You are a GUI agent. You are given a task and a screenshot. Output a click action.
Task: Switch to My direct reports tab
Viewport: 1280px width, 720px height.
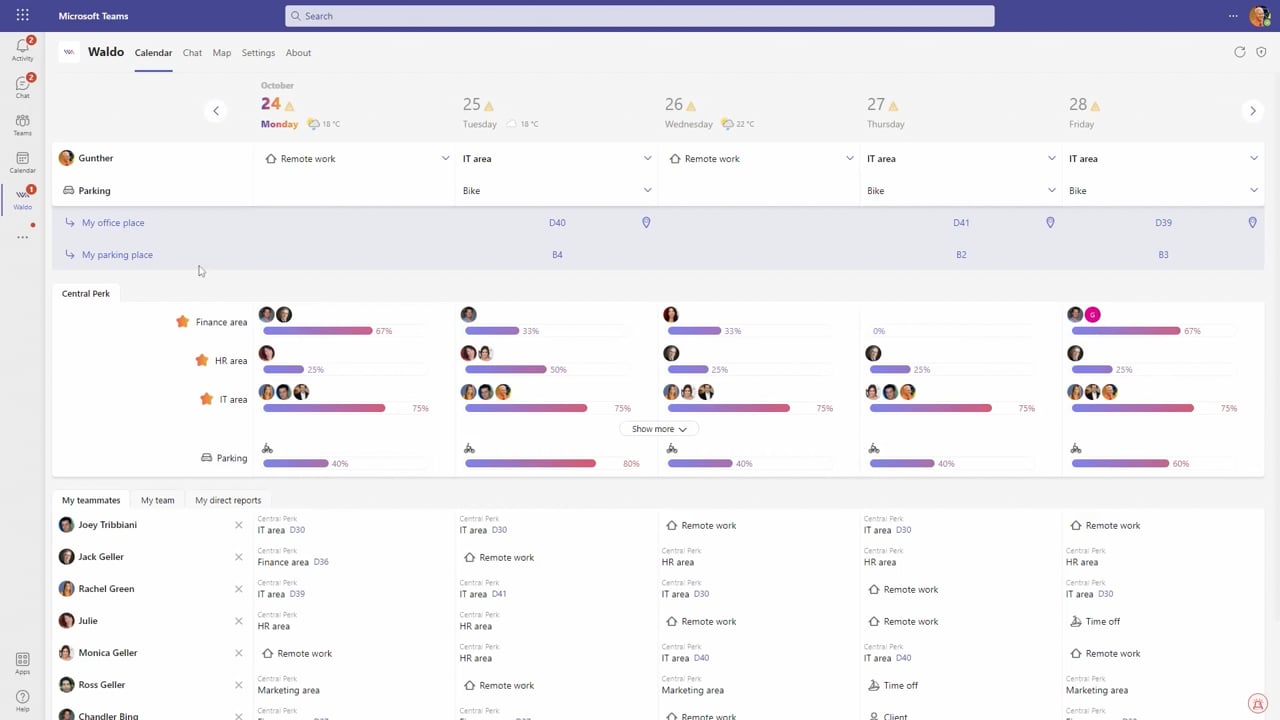coord(228,500)
